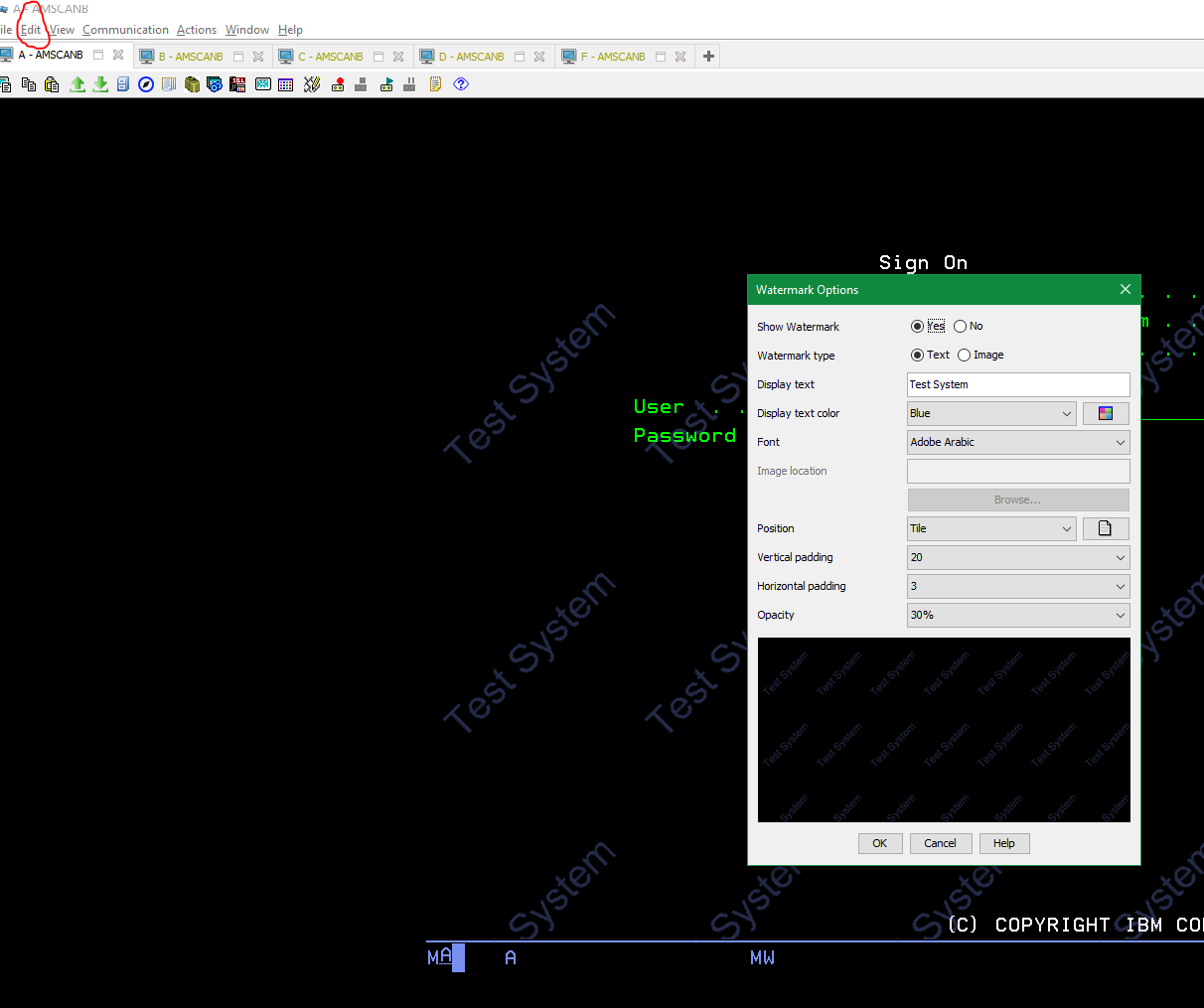Open the Position dropdown set to Tile

(991, 528)
